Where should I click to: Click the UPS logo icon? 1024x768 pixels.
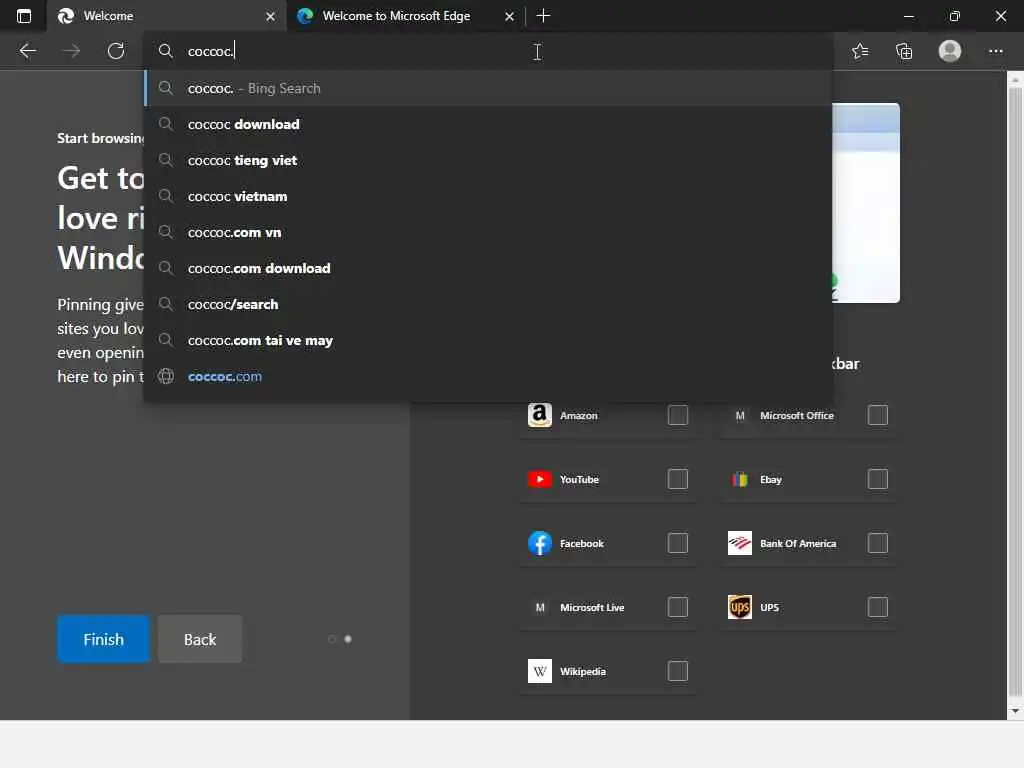(x=740, y=607)
